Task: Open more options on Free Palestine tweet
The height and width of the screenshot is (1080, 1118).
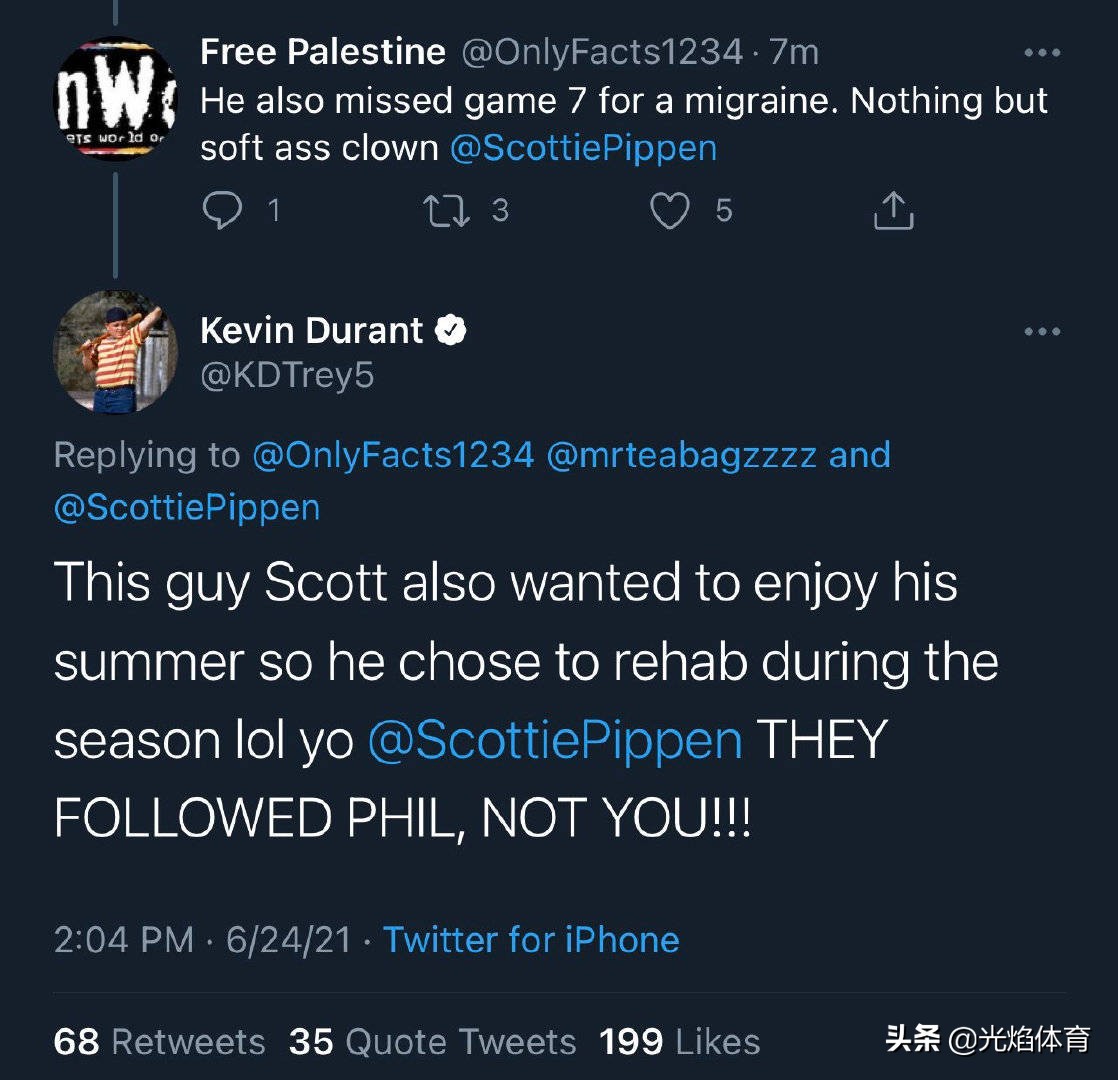Action: click(1043, 54)
